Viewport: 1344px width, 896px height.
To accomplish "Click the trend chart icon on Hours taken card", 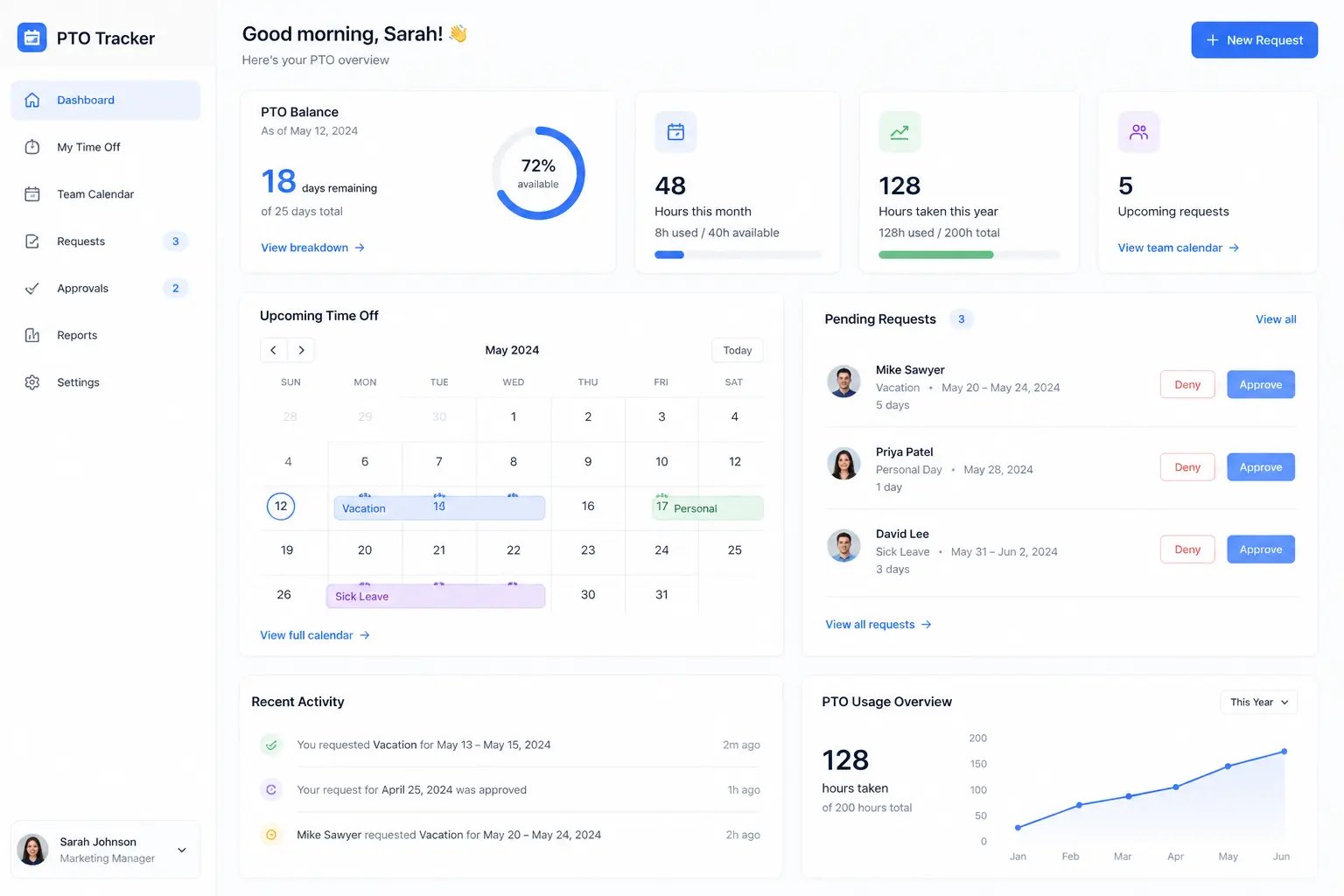I will [899, 132].
